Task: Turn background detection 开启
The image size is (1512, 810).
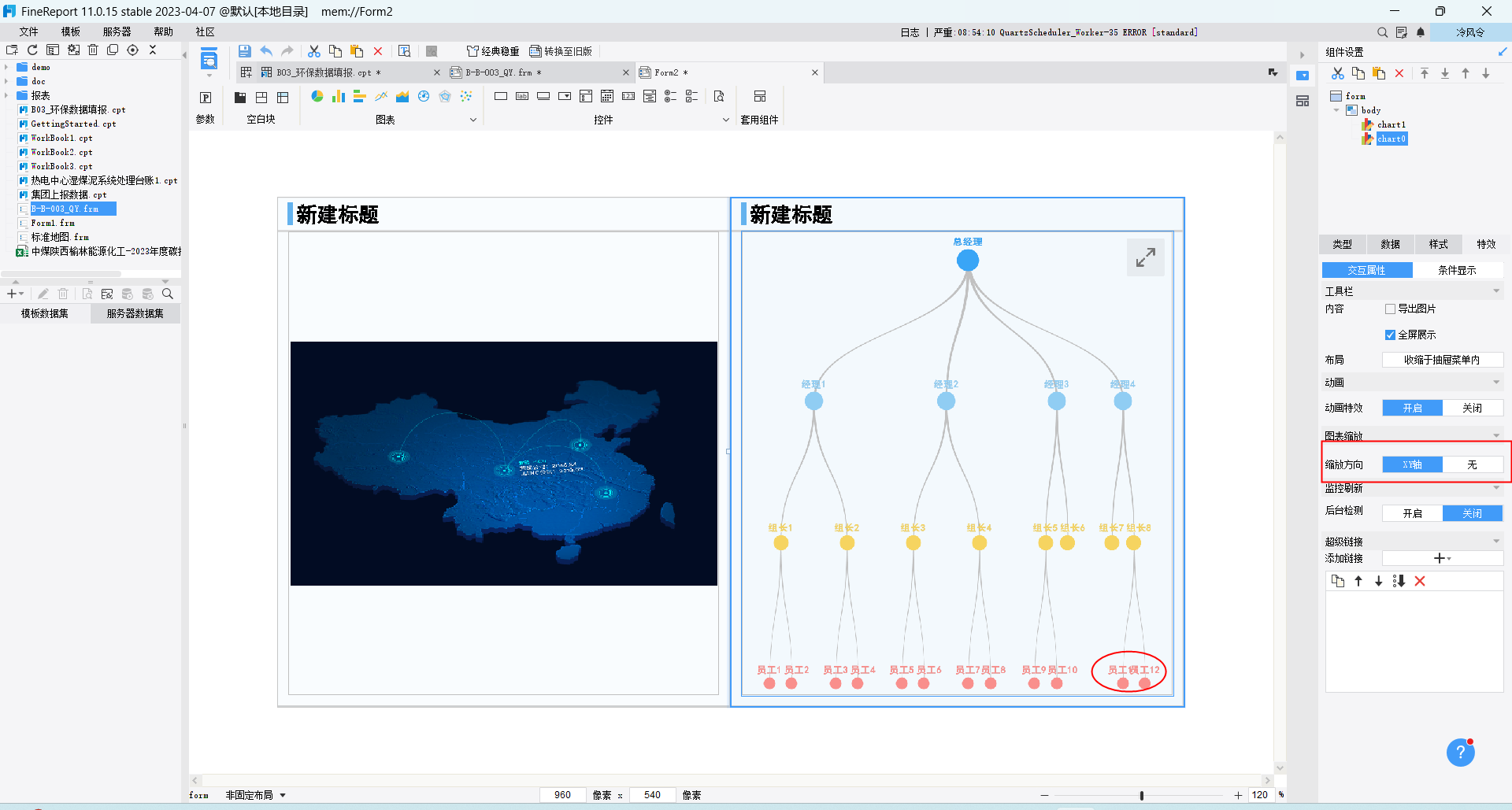Action: [1413, 513]
